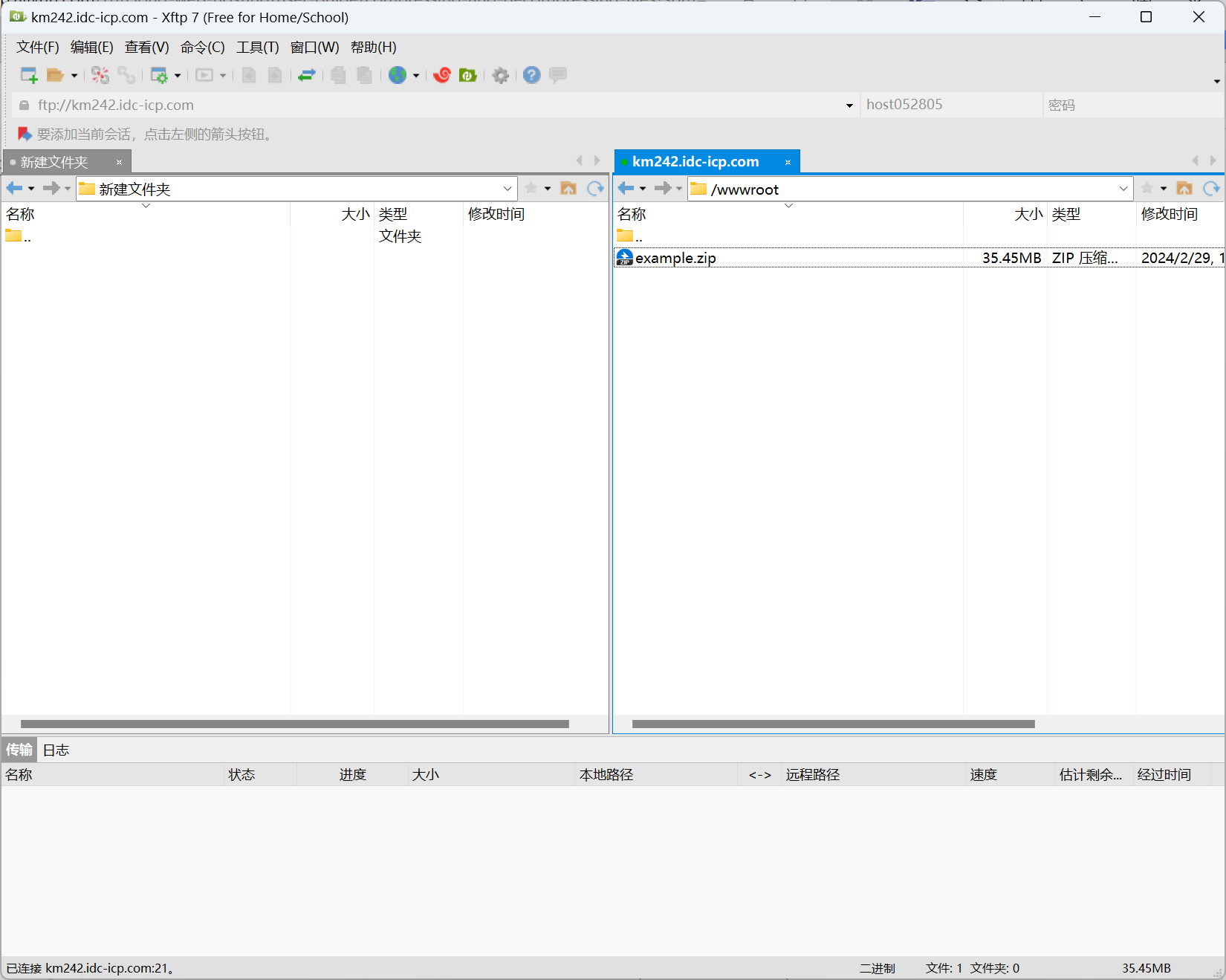Image resolution: width=1226 pixels, height=980 pixels.
Task: Close the km242.idc-icp.com remote tab
Action: point(788,162)
